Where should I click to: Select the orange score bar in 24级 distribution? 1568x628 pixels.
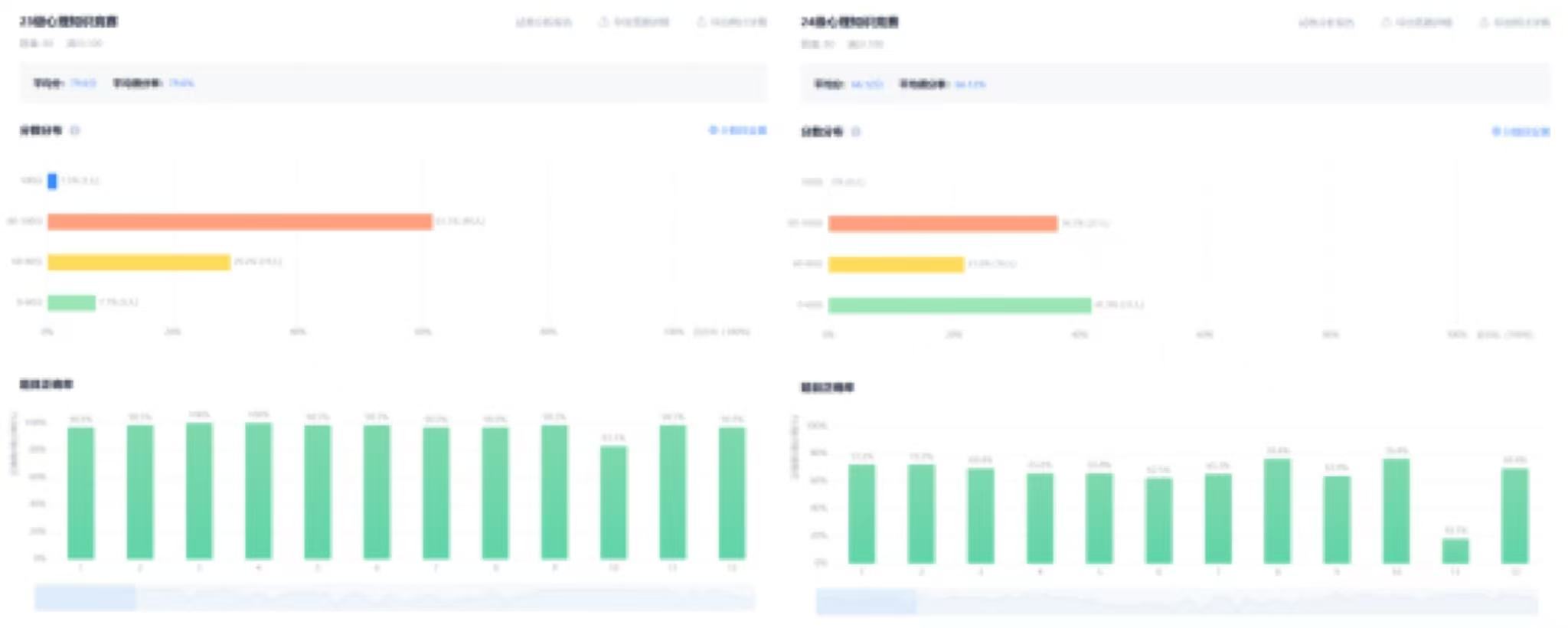point(942,224)
